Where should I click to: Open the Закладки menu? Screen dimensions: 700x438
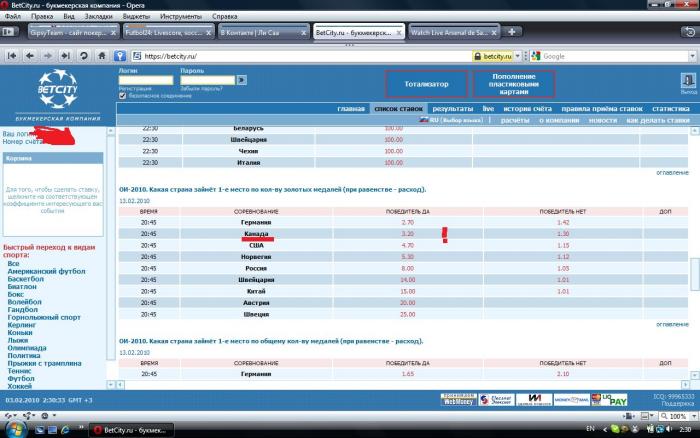98,16
